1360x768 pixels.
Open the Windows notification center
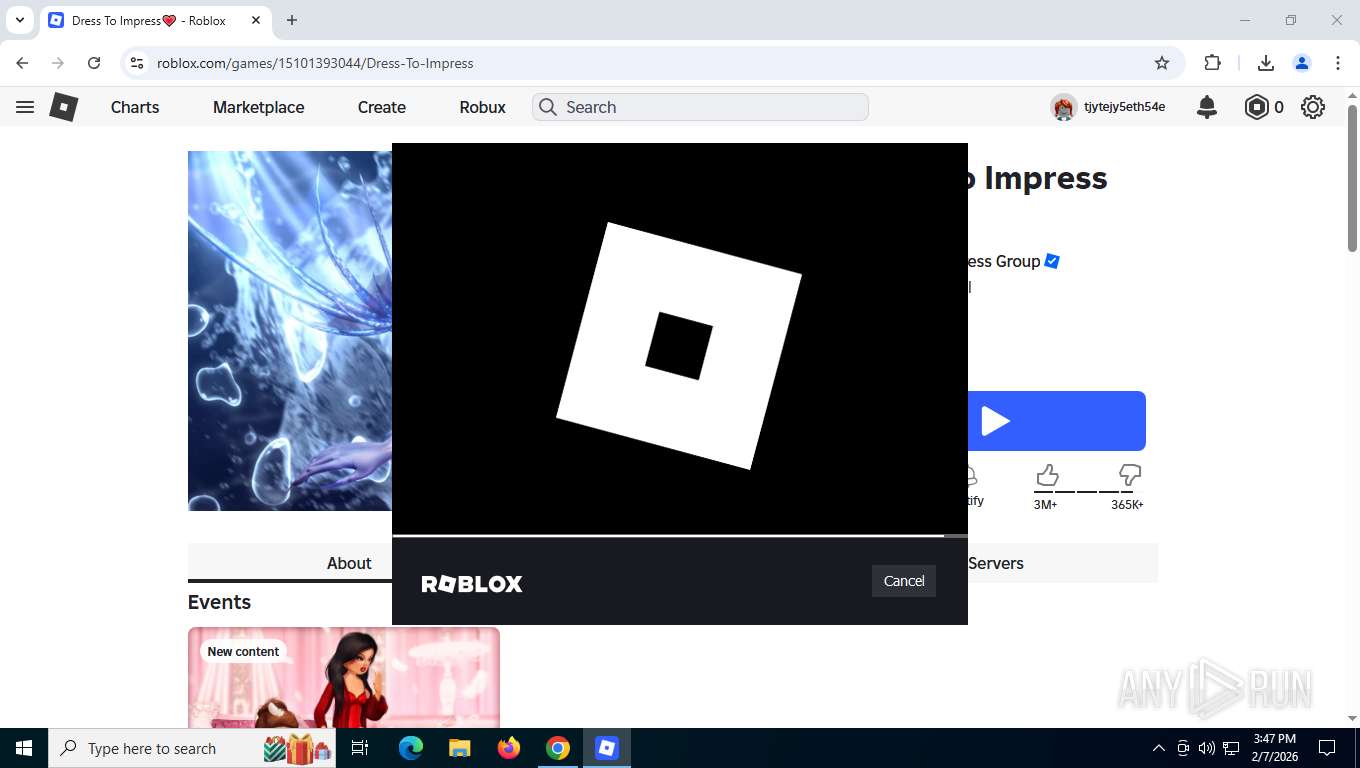click(1327, 748)
